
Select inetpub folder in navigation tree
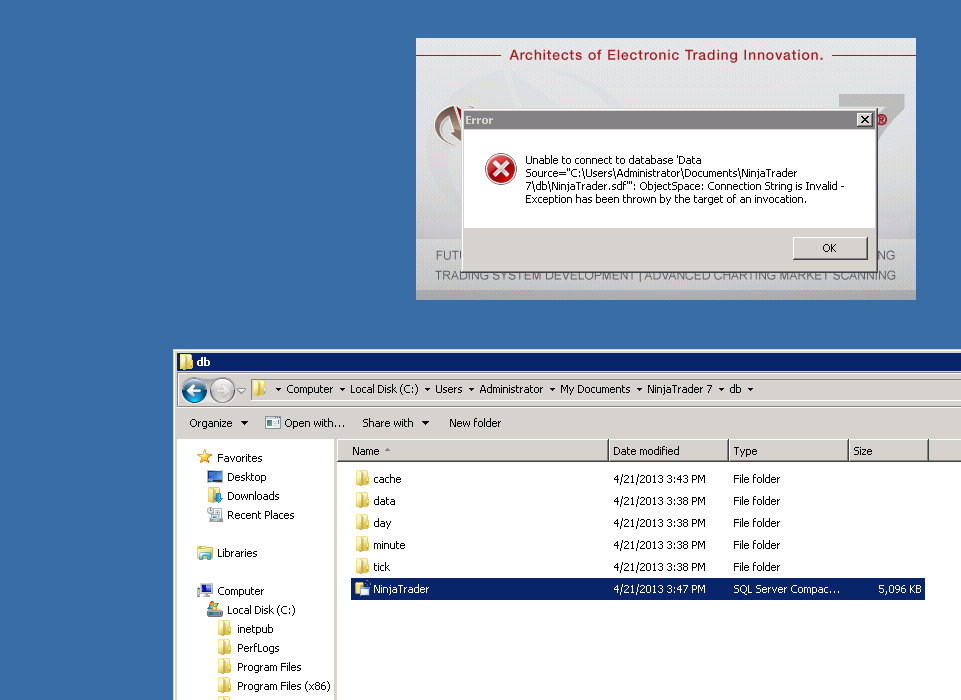click(255, 629)
